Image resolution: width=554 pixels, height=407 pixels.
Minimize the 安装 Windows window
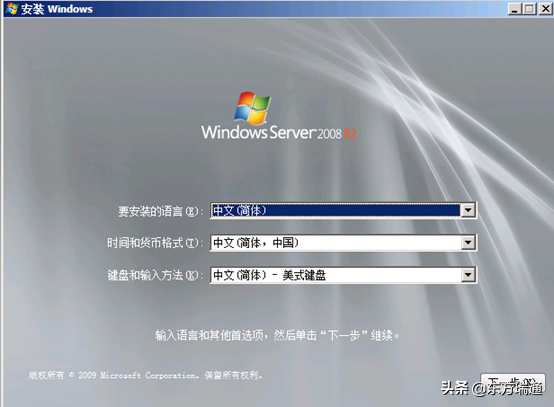click(x=514, y=9)
